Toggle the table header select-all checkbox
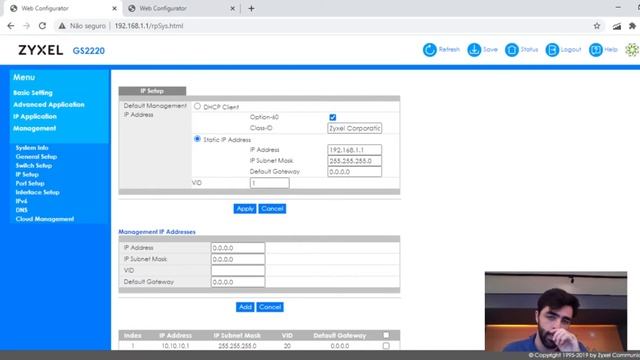The width and height of the screenshot is (640, 360). click(386, 335)
